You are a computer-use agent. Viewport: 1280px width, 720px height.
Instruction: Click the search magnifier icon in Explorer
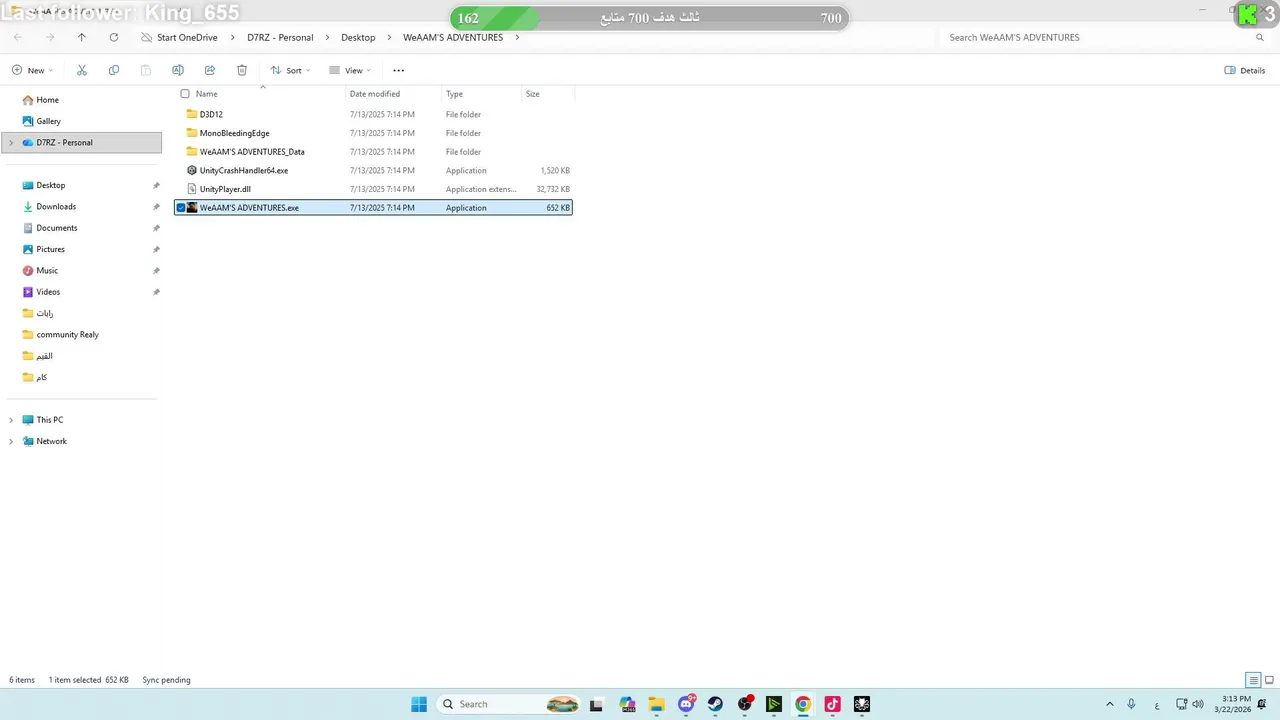(1260, 37)
